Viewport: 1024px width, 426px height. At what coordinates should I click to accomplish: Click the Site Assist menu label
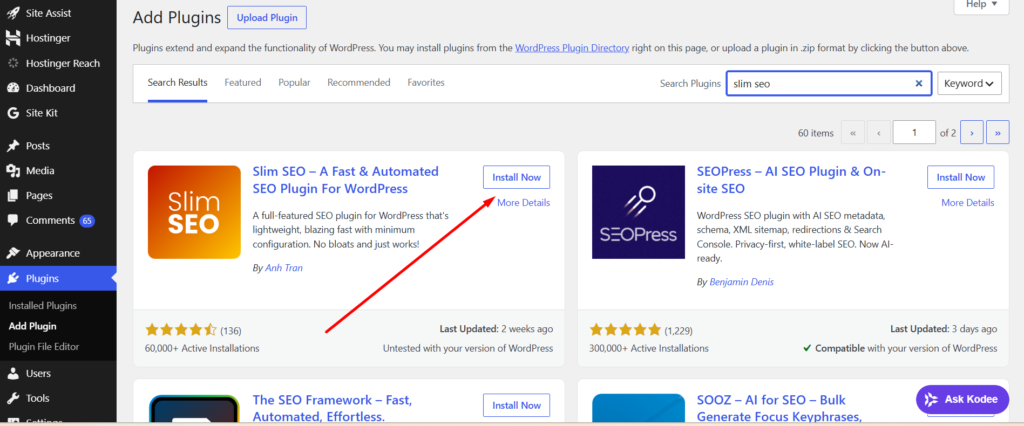click(49, 13)
